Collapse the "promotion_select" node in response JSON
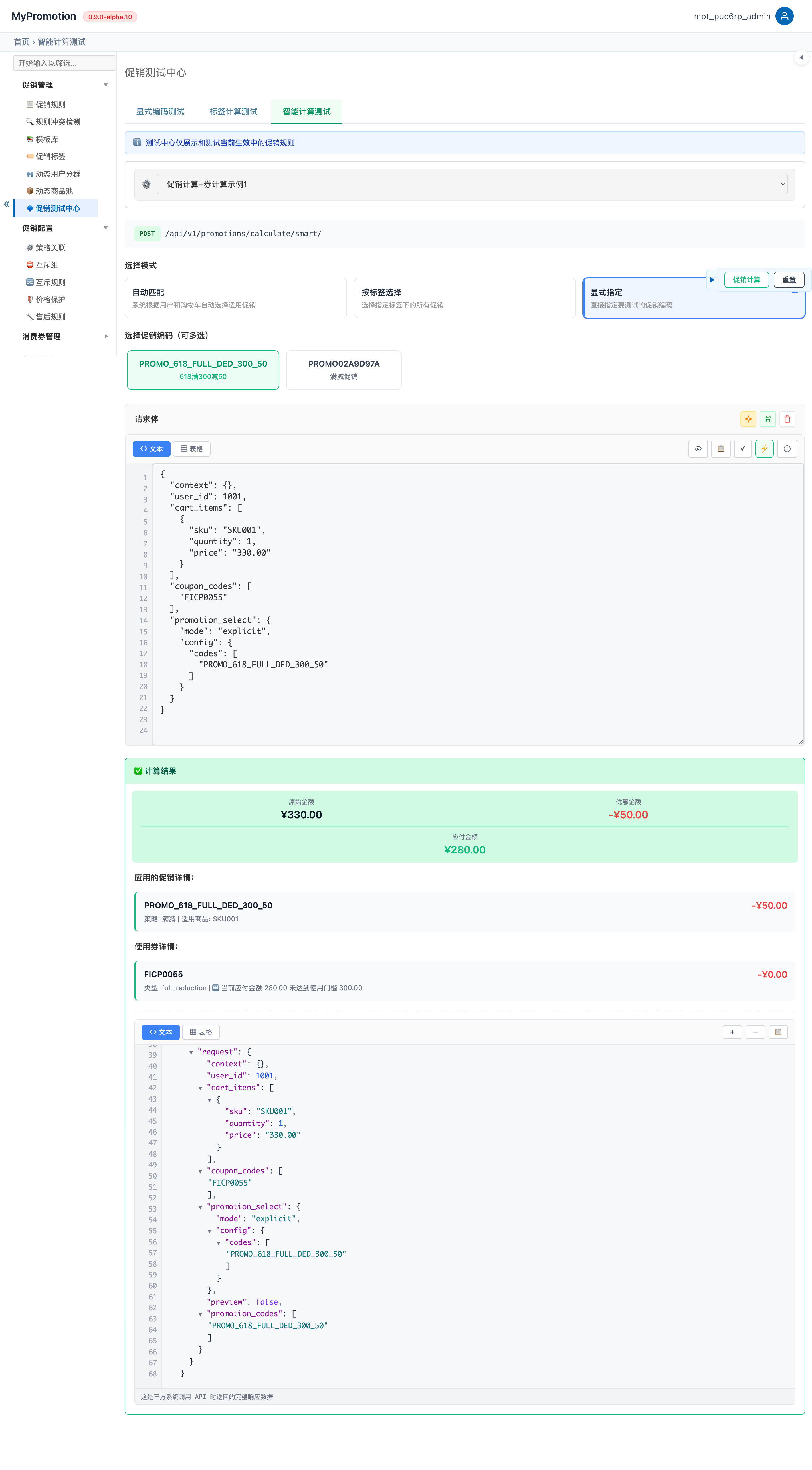The width and height of the screenshot is (812, 1470). pos(200,1207)
